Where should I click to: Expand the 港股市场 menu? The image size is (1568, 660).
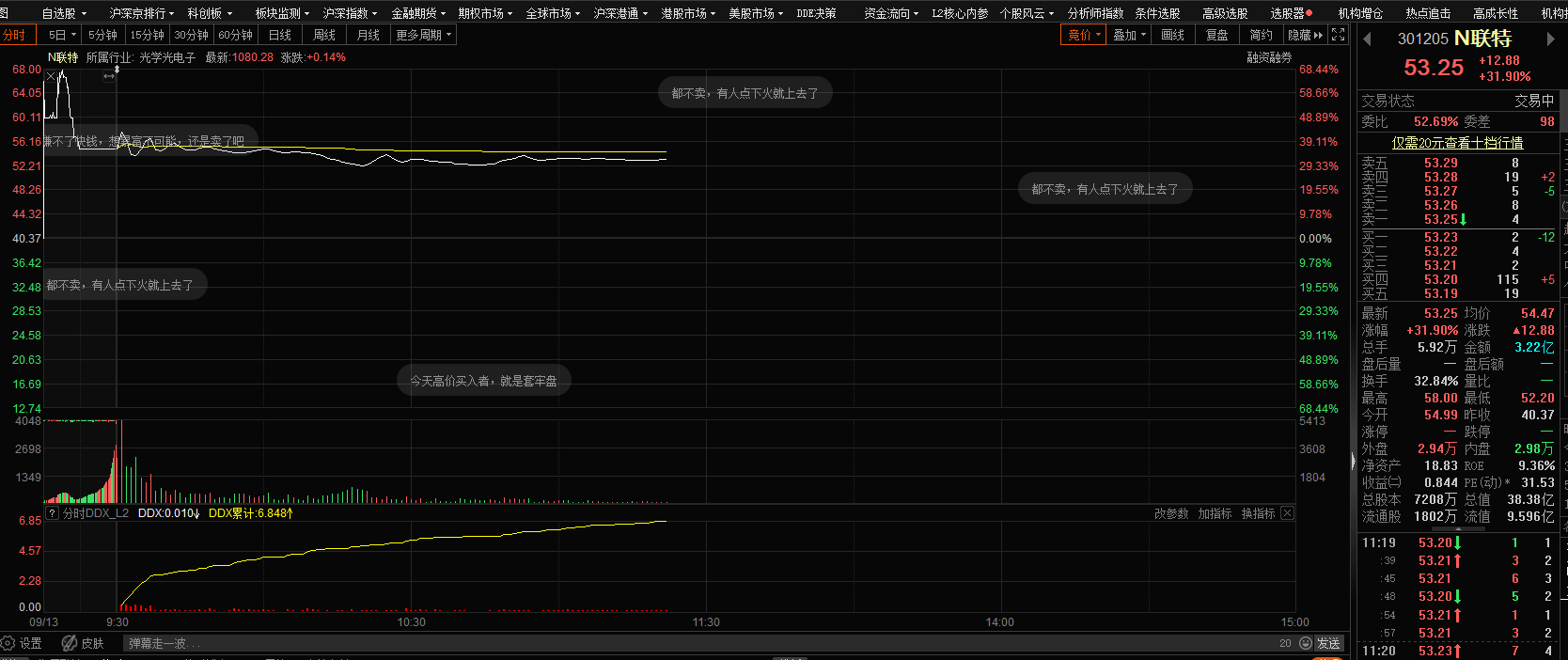pyautogui.click(x=688, y=13)
